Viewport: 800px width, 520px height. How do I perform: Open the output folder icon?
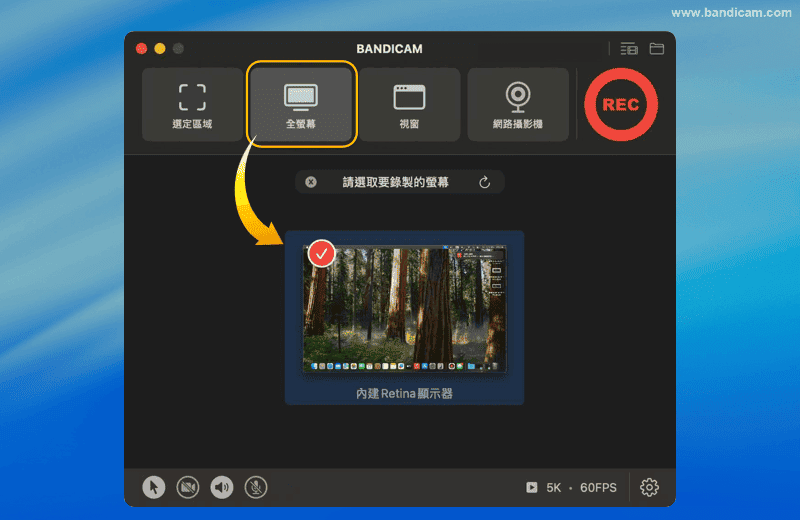pos(657,48)
